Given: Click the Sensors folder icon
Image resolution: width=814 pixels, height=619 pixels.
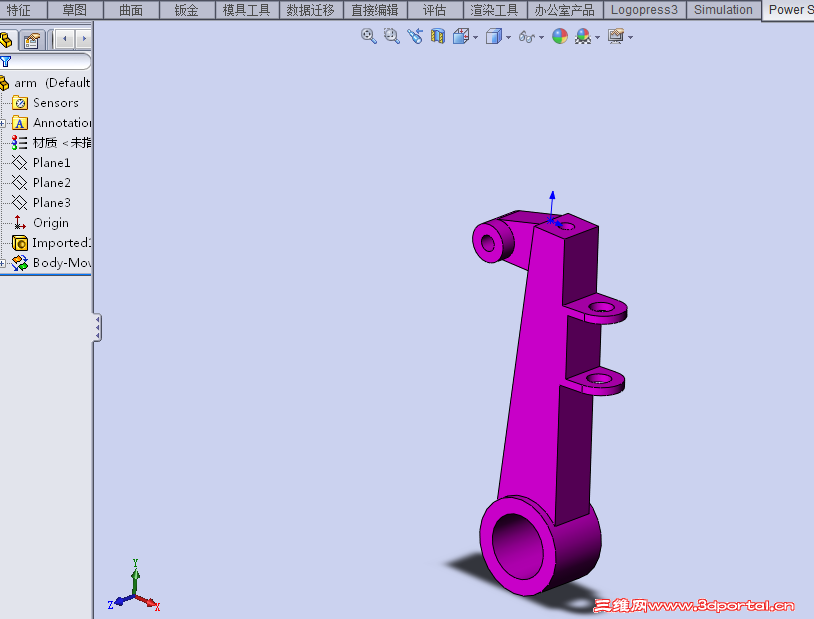Looking at the screenshot, I should (x=20, y=103).
